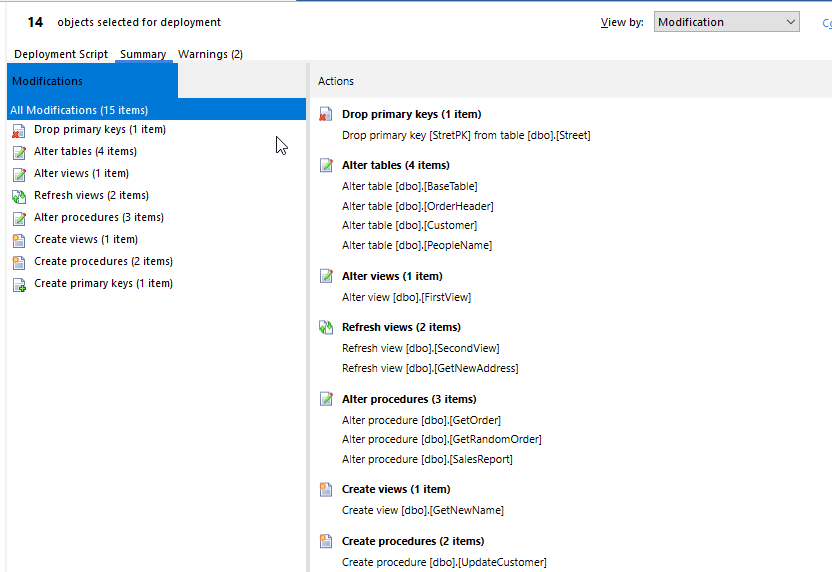Image resolution: width=832 pixels, height=572 pixels.
Task: Switch to the Deployment Script tab
Action: click(61, 54)
